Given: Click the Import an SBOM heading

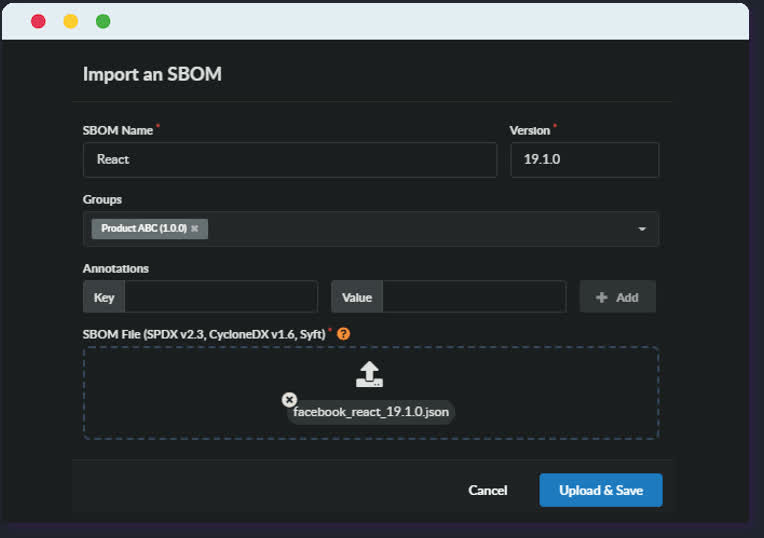Looking at the screenshot, I should (152, 74).
